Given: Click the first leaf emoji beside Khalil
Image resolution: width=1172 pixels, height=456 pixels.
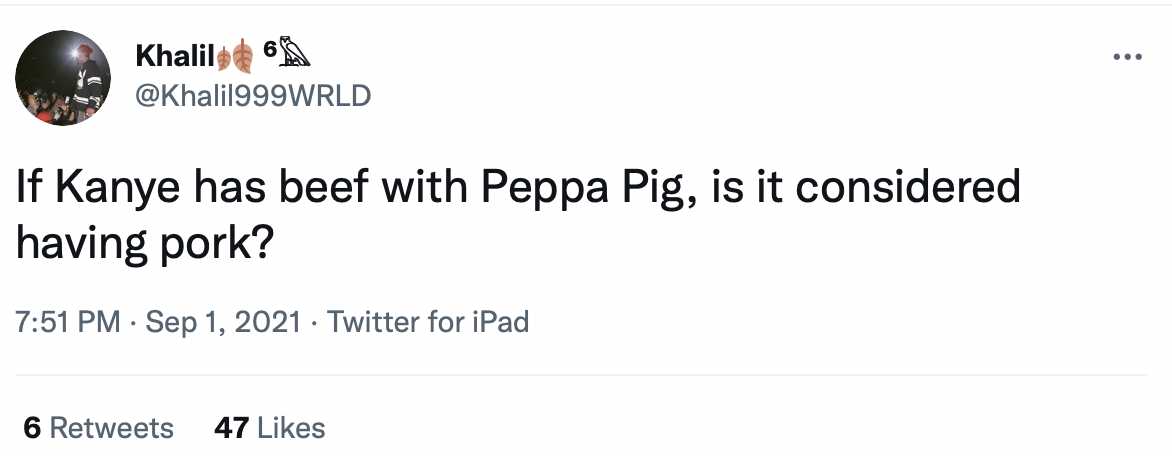Looking at the screenshot, I should [x=223, y=57].
